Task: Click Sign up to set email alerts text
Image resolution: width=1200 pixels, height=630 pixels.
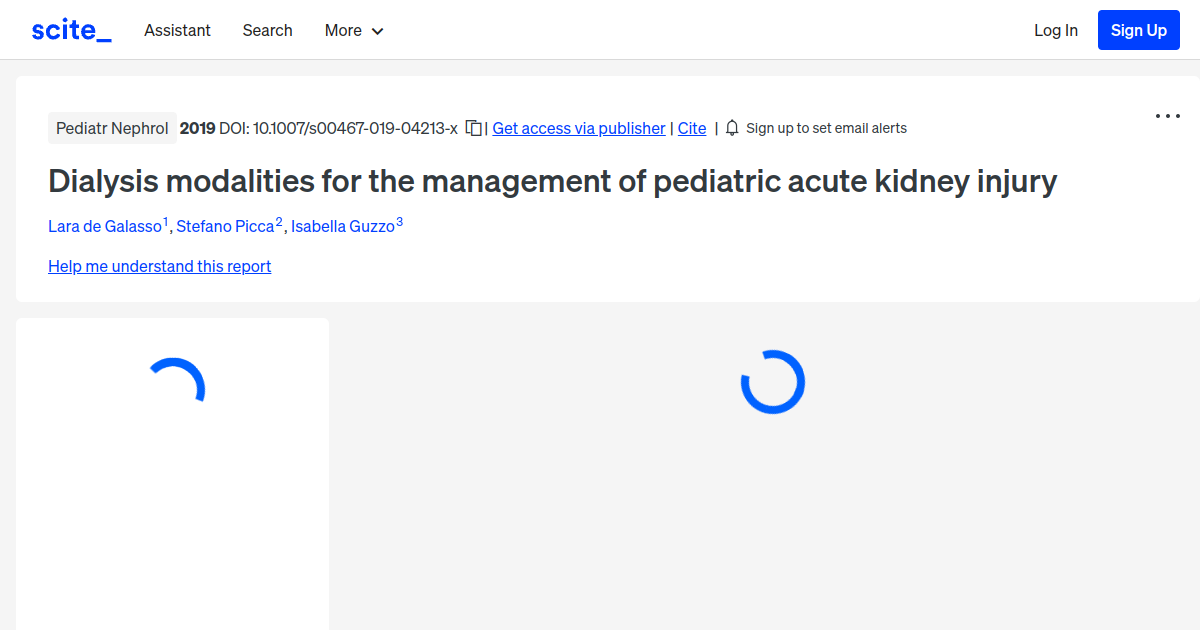Action: pyautogui.click(x=827, y=128)
